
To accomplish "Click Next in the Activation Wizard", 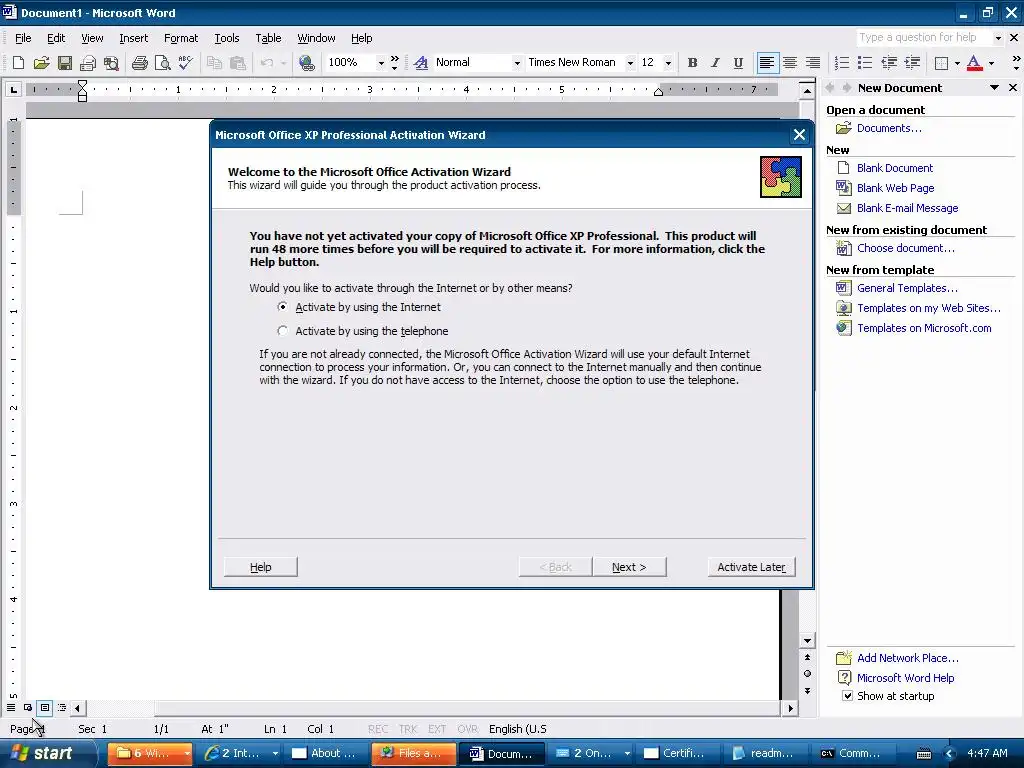I will 629,567.
